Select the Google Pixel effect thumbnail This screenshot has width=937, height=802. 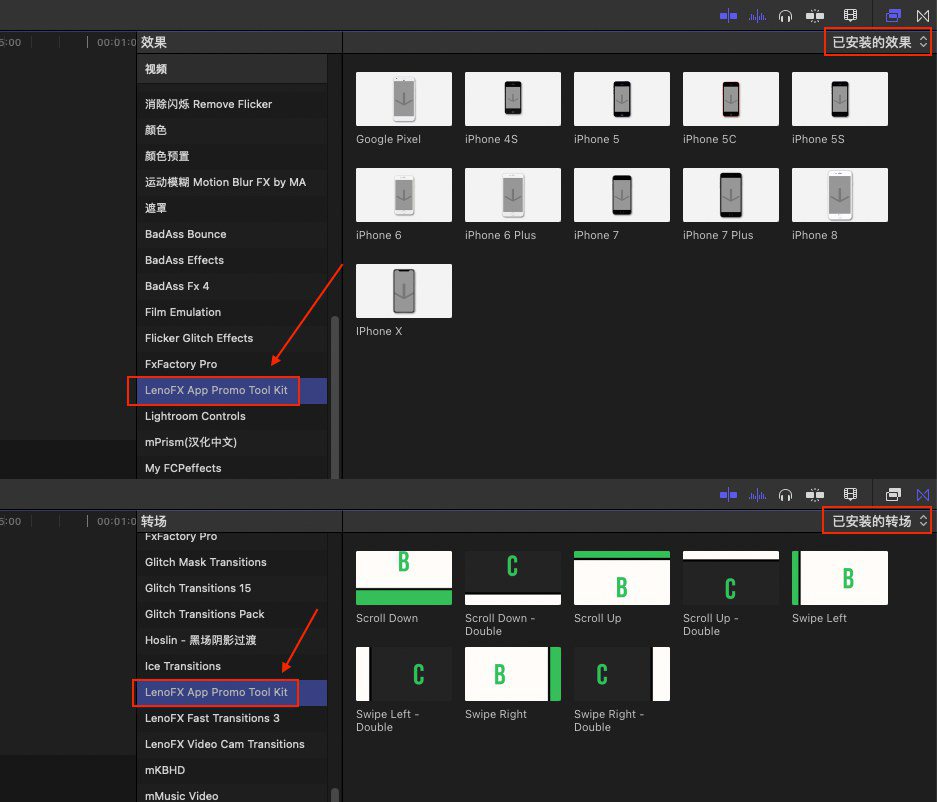(x=404, y=99)
